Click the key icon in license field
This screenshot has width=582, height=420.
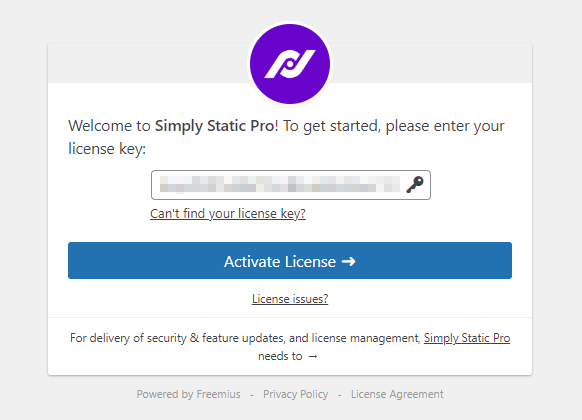pos(415,184)
